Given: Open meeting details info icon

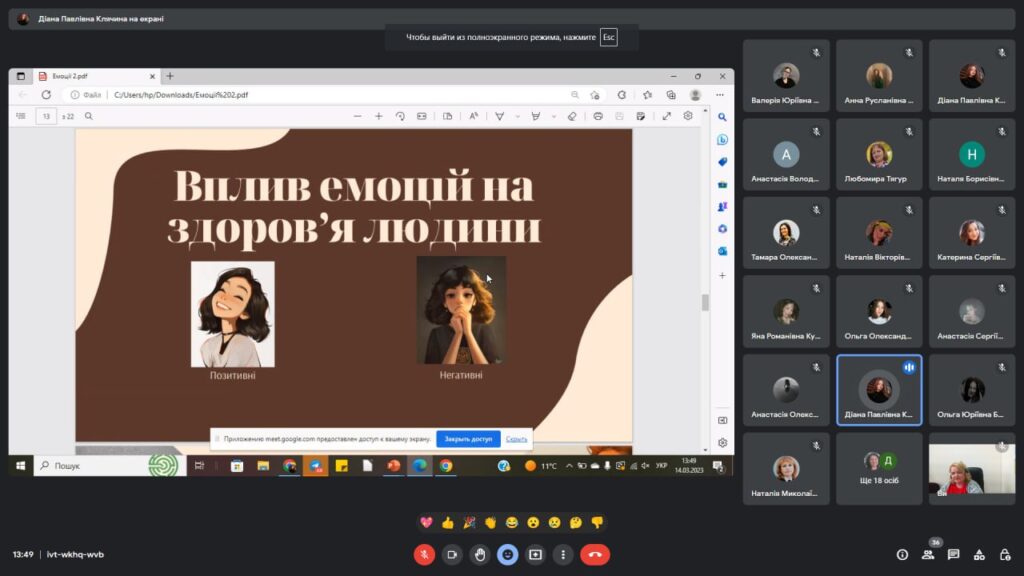Looking at the screenshot, I should point(902,554).
